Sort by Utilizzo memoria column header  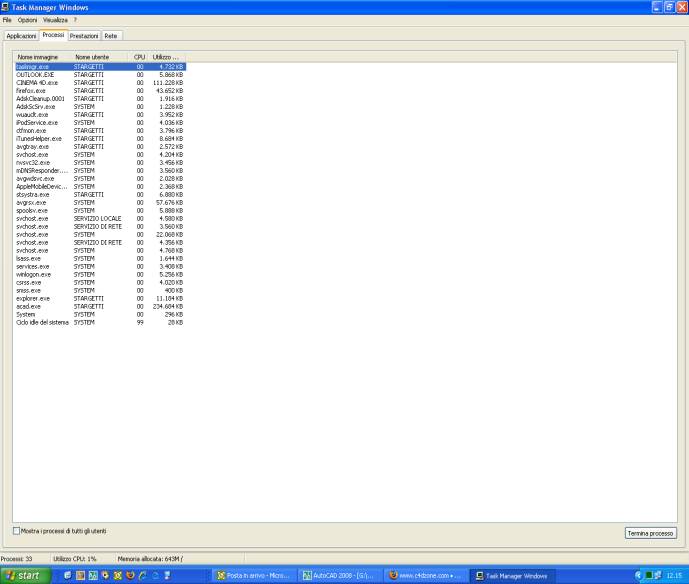(167, 57)
